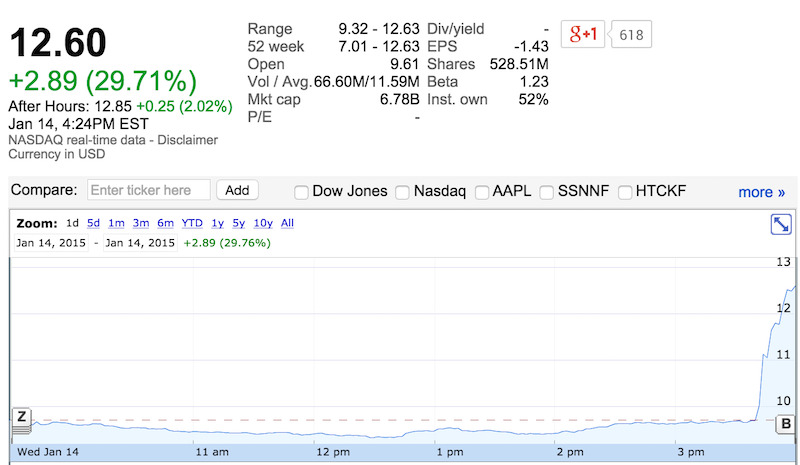
Task: Enable Dow Jones comparison checkbox
Action: (x=301, y=192)
